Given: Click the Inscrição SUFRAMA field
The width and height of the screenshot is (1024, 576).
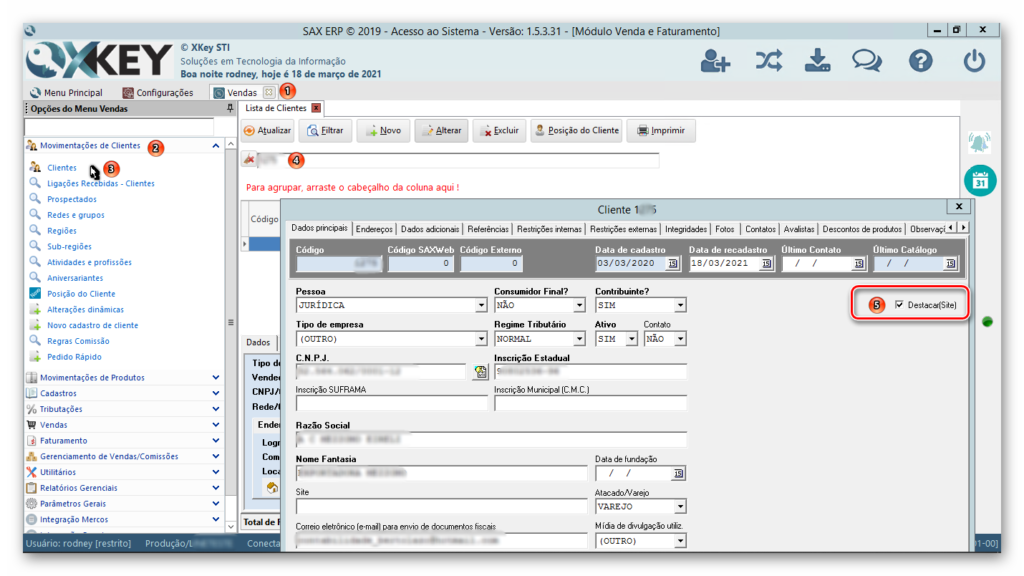Looking at the screenshot, I should 391,404.
